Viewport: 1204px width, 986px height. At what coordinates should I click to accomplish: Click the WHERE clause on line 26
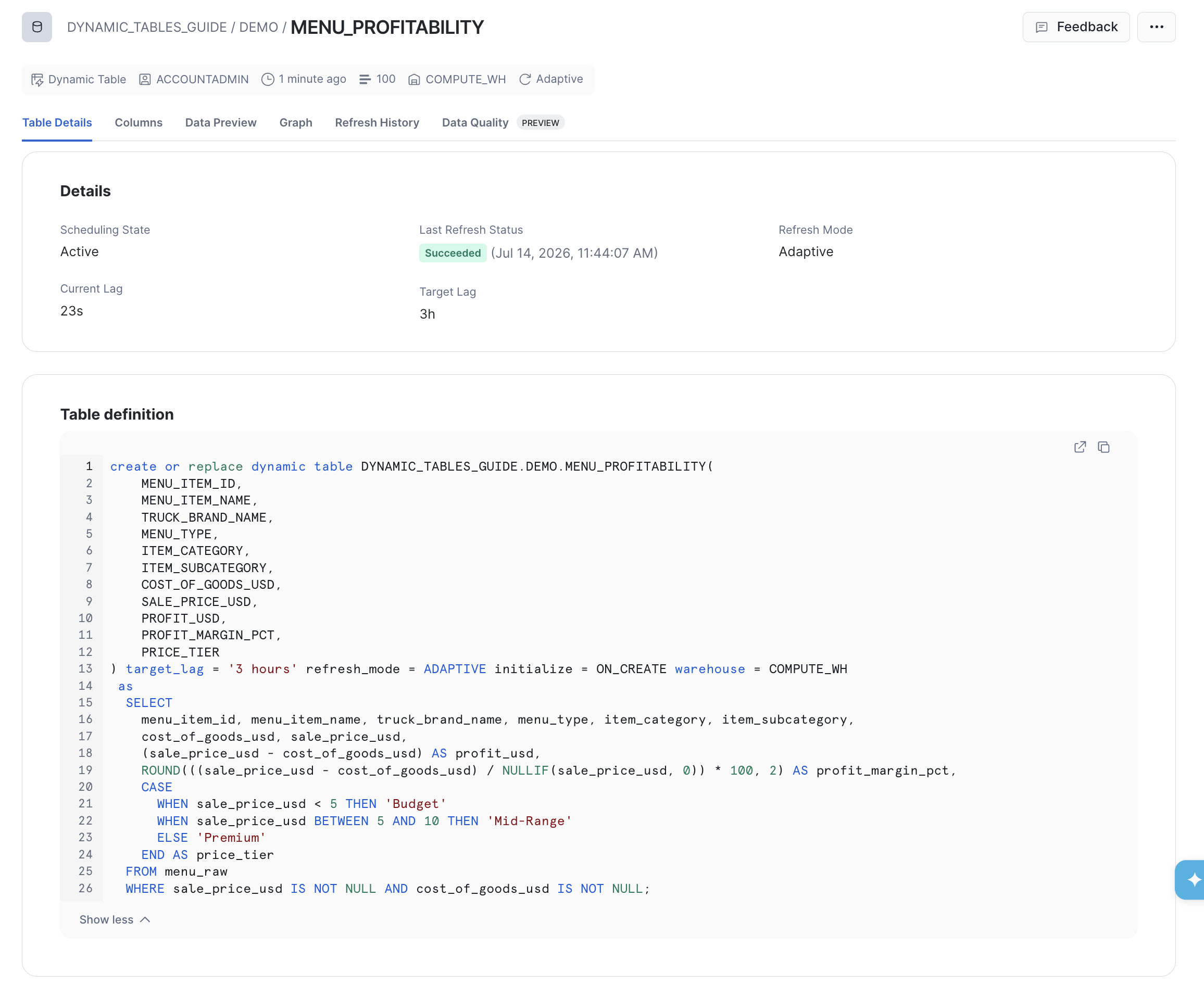pos(387,888)
